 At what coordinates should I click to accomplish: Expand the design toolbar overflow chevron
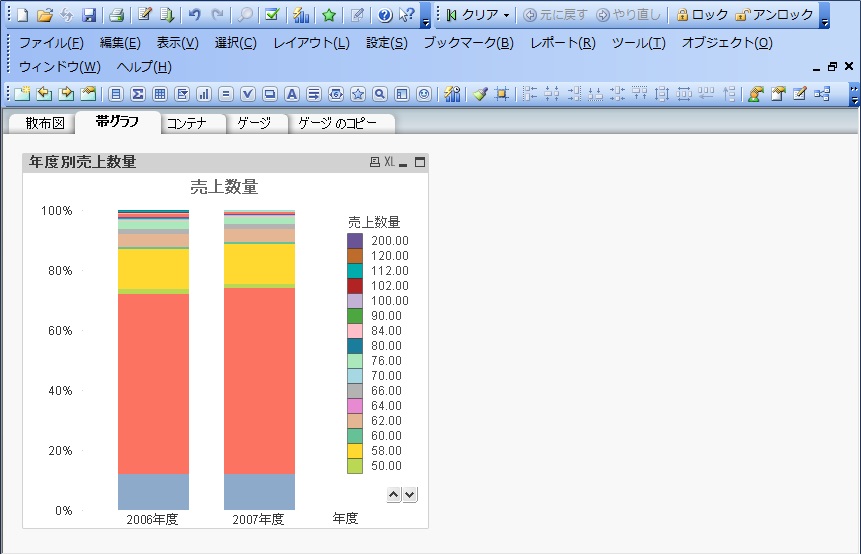(x=854, y=94)
